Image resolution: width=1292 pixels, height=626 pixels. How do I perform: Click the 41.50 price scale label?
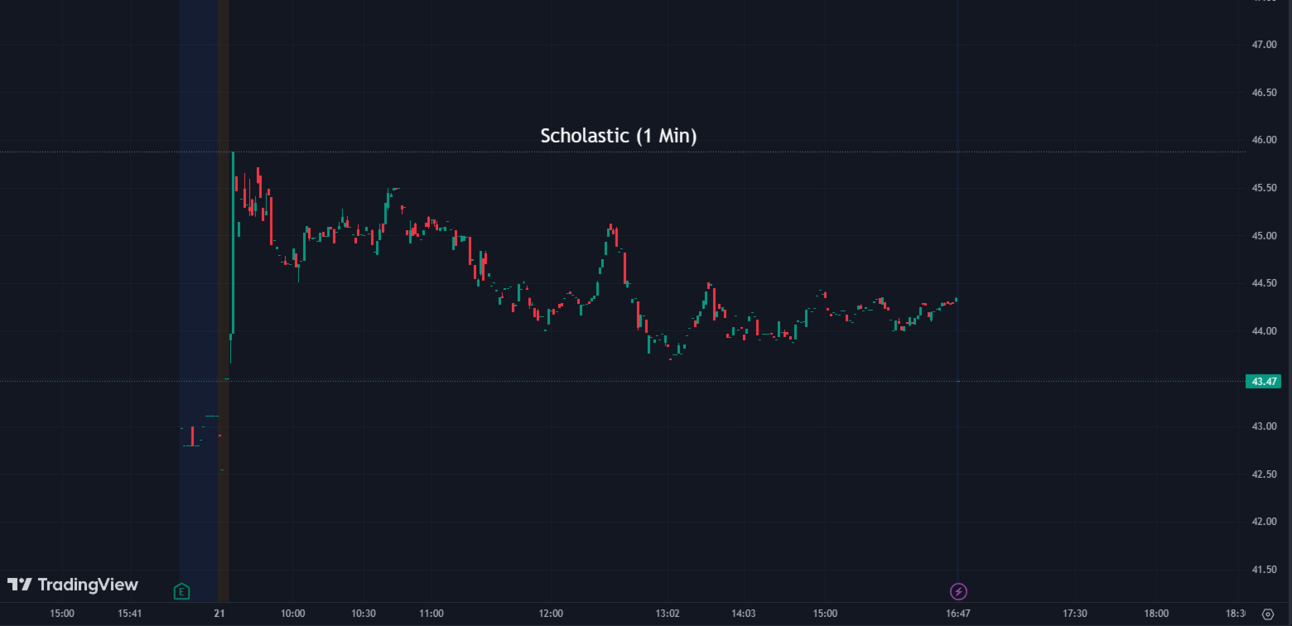pos(1264,570)
